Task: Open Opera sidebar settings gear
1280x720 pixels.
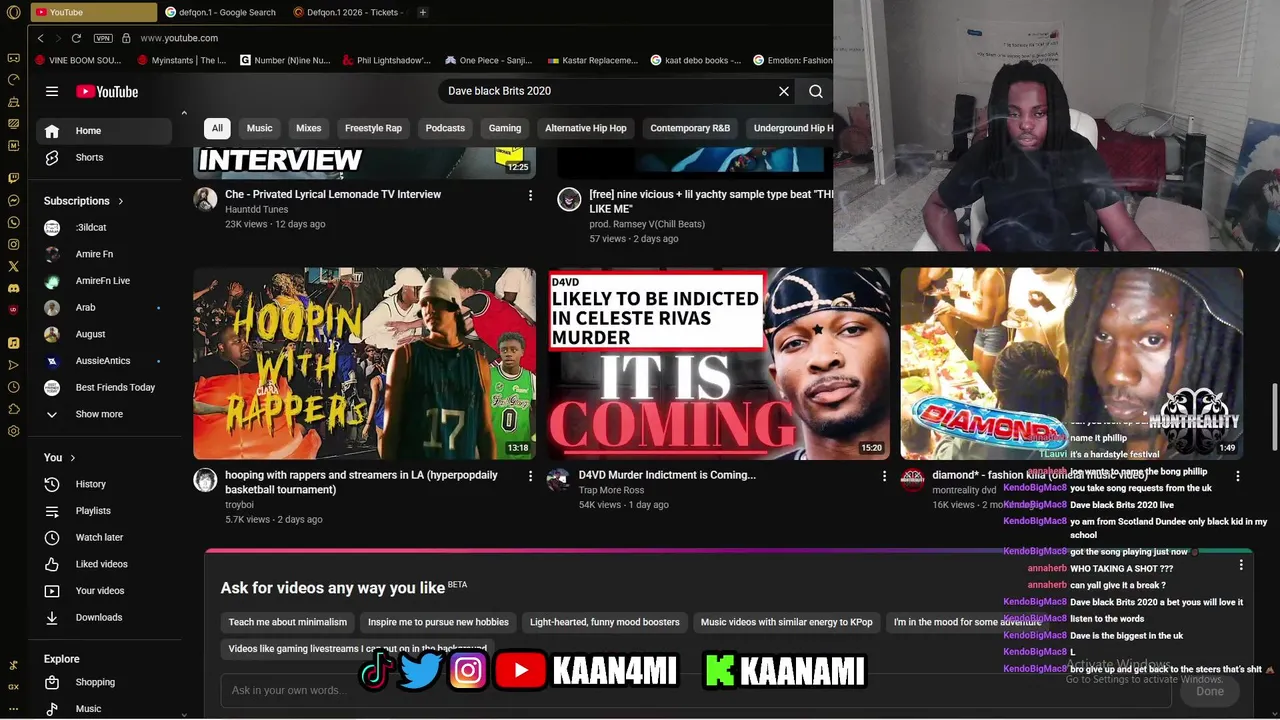Action: click(13, 431)
